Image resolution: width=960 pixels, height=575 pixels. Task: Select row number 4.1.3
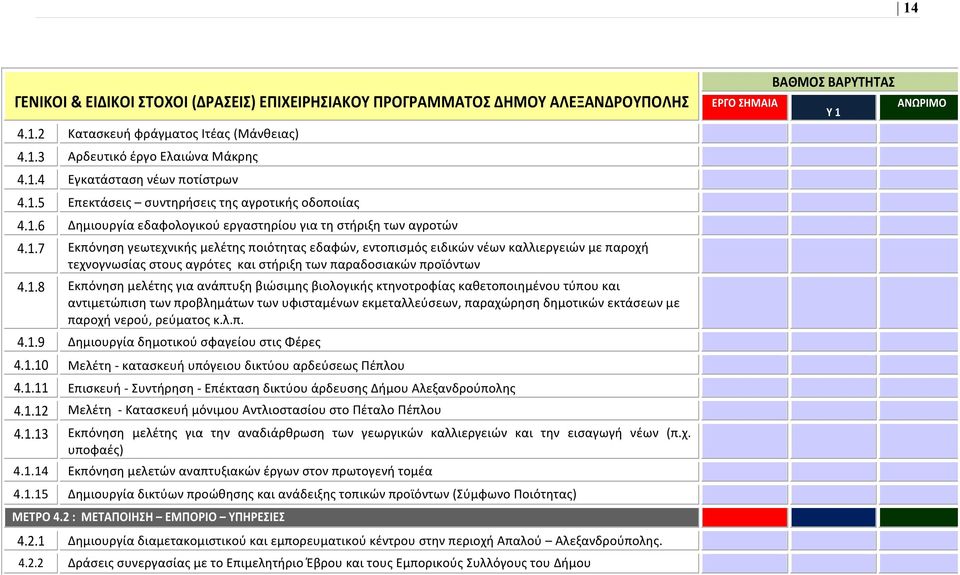[31, 157]
